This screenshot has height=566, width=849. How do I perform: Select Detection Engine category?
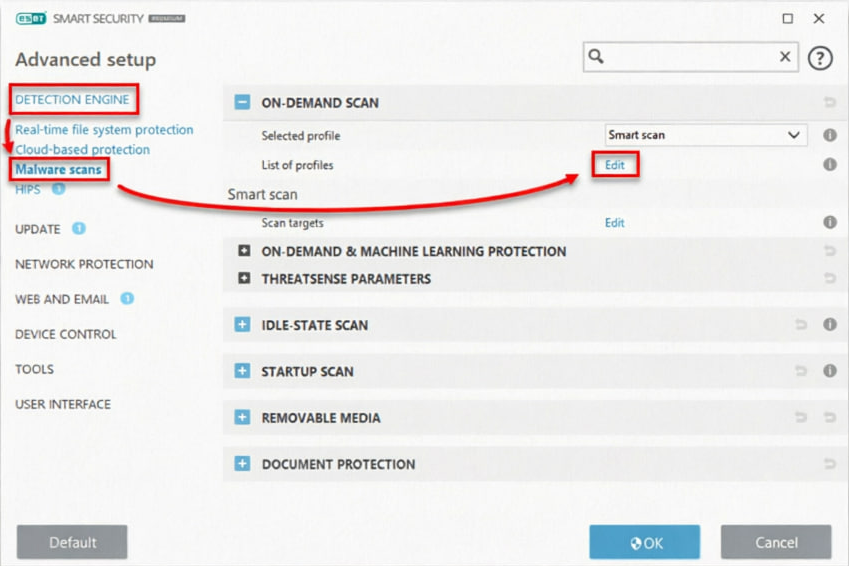(73, 100)
